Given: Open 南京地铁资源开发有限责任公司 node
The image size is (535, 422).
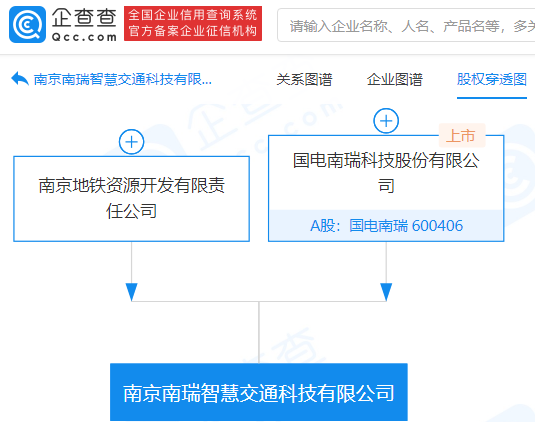Looking at the screenshot, I should (131, 199).
